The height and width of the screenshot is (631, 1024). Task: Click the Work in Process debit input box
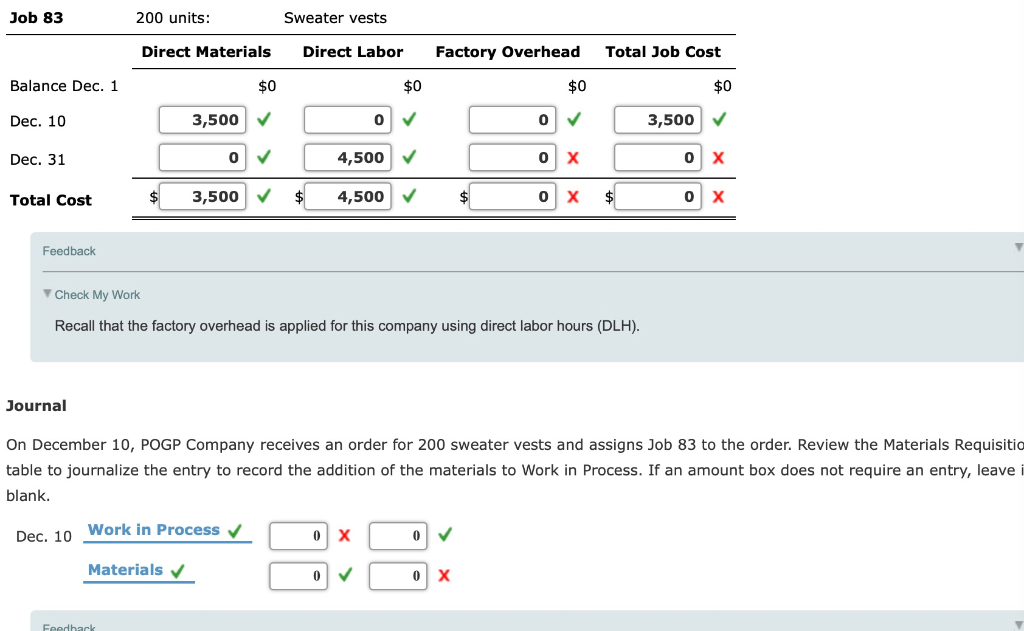(298, 536)
